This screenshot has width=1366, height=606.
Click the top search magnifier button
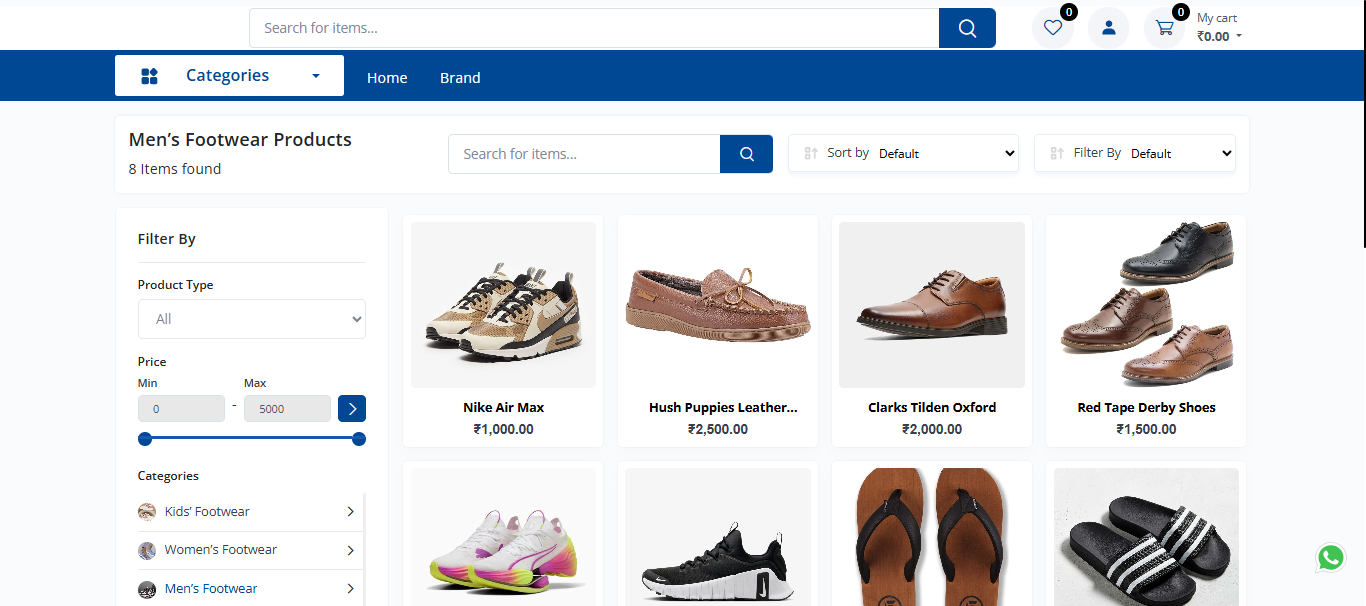coord(967,28)
